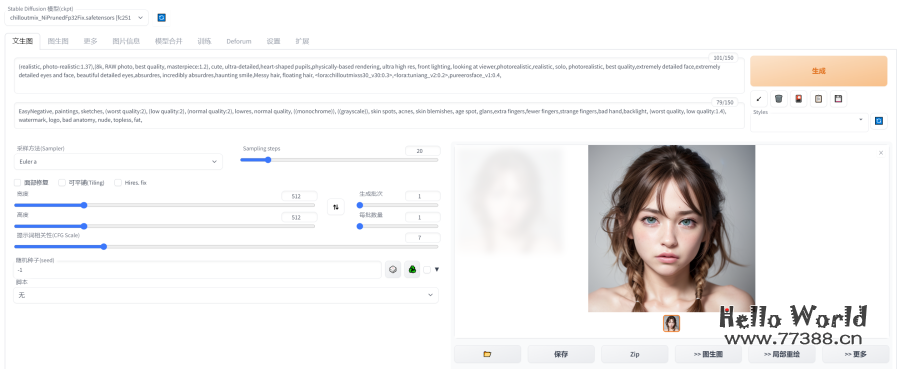Open the output folder icon button

pyautogui.click(x=487, y=354)
